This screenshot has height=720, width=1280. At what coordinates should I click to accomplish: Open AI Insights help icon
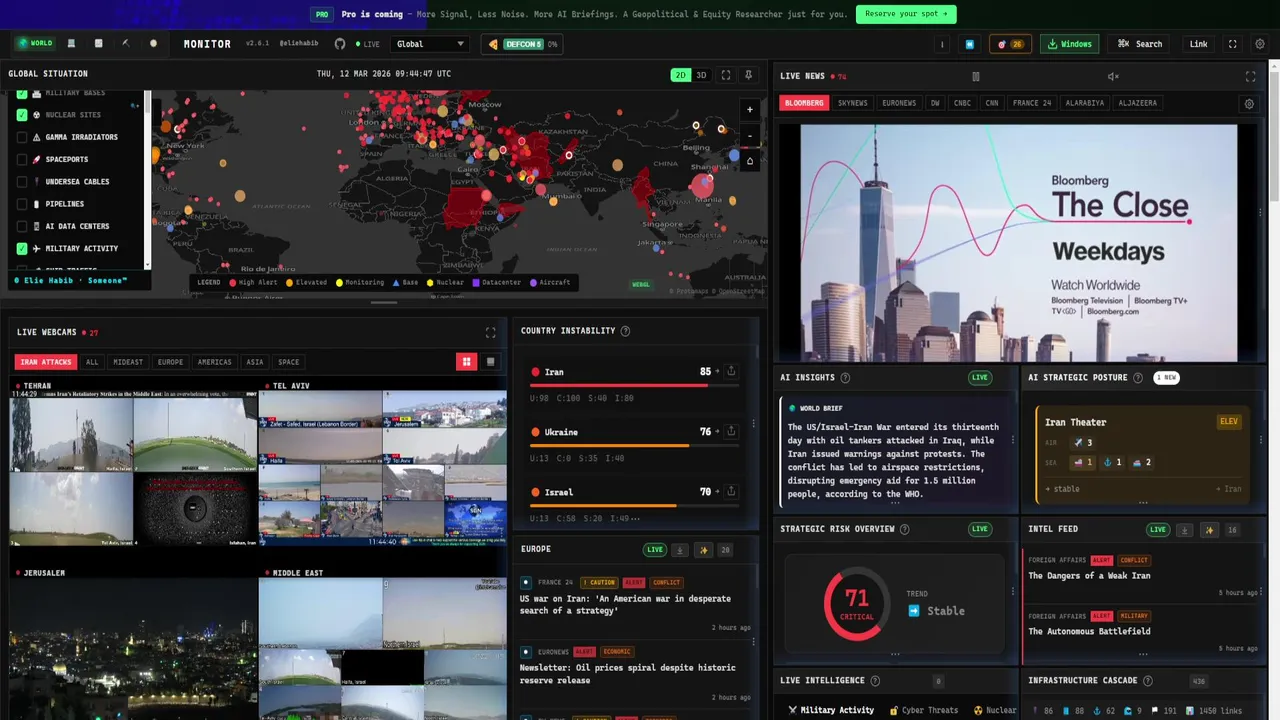[x=845, y=378]
